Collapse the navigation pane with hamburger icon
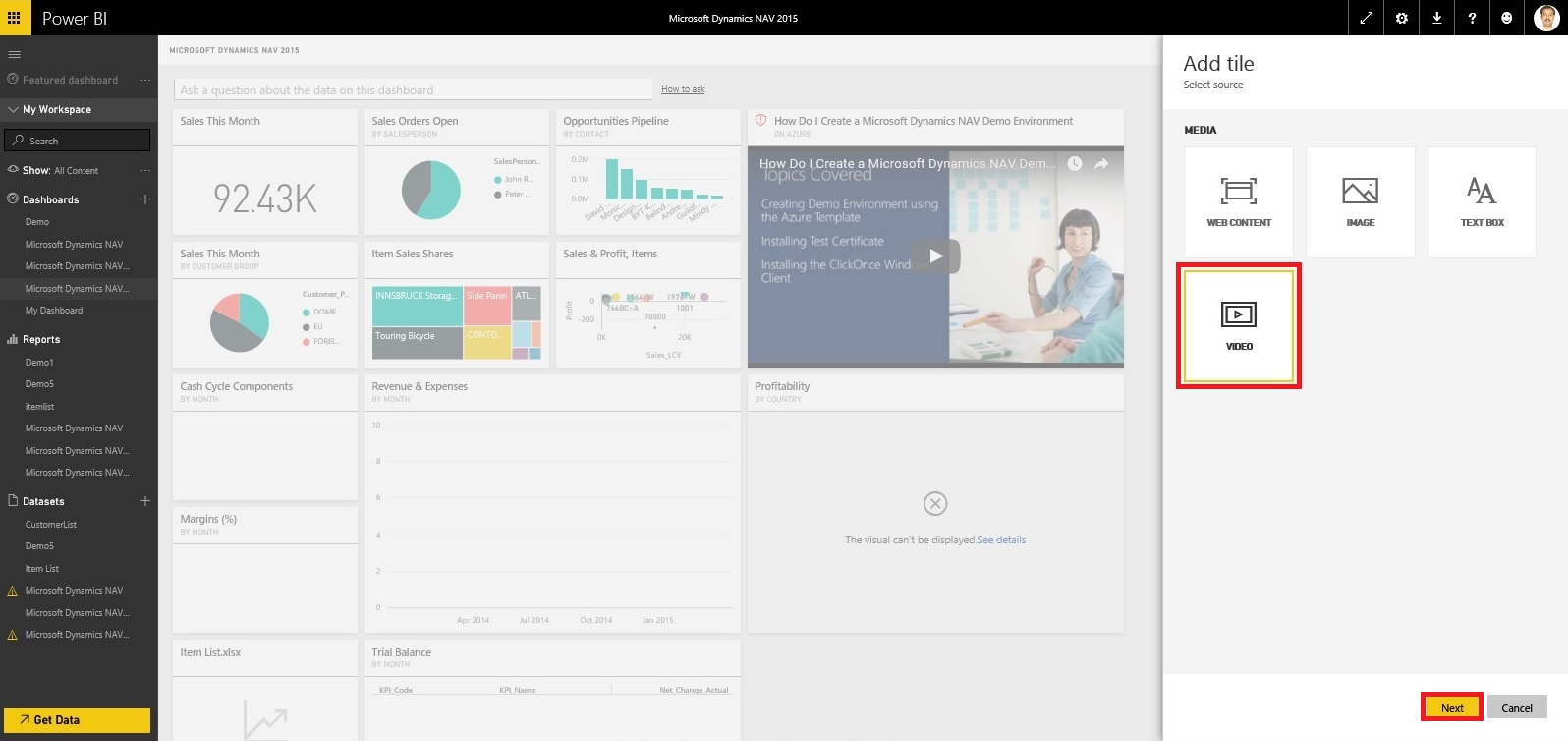The height and width of the screenshot is (741, 1568). [14, 54]
